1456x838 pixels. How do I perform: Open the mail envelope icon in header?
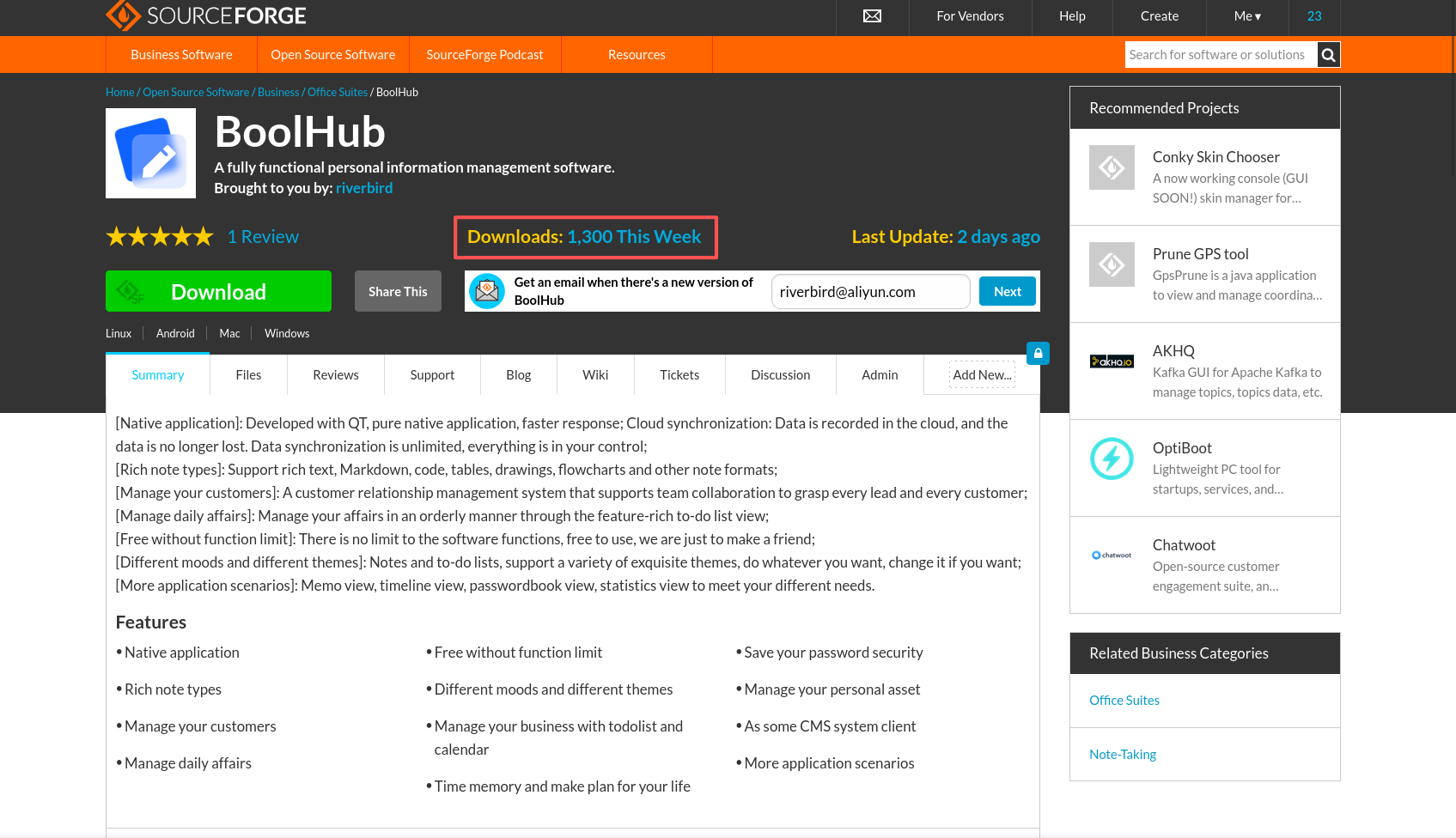point(872,16)
